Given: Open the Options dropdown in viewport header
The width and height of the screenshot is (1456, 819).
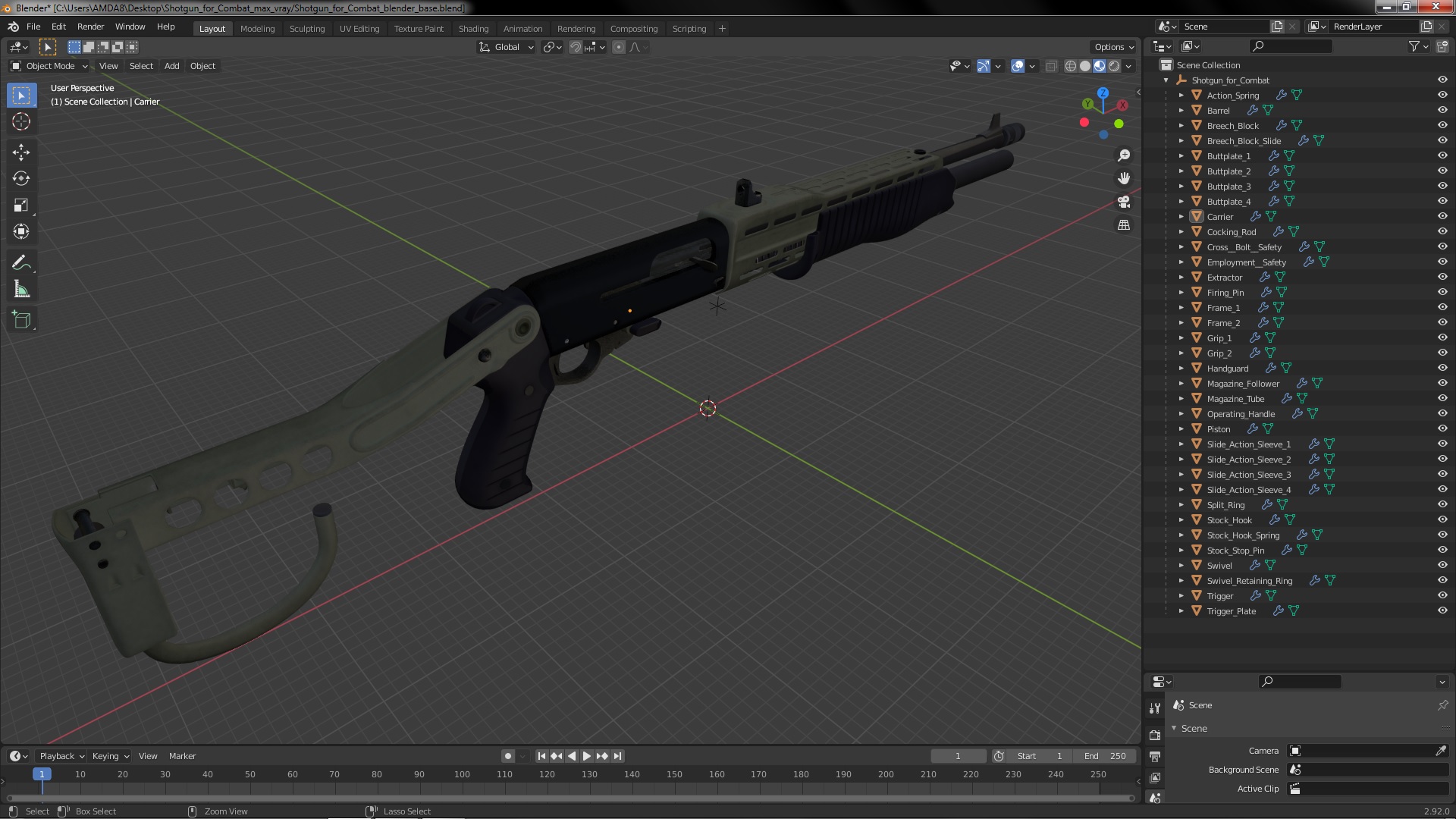Looking at the screenshot, I should [x=1114, y=47].
